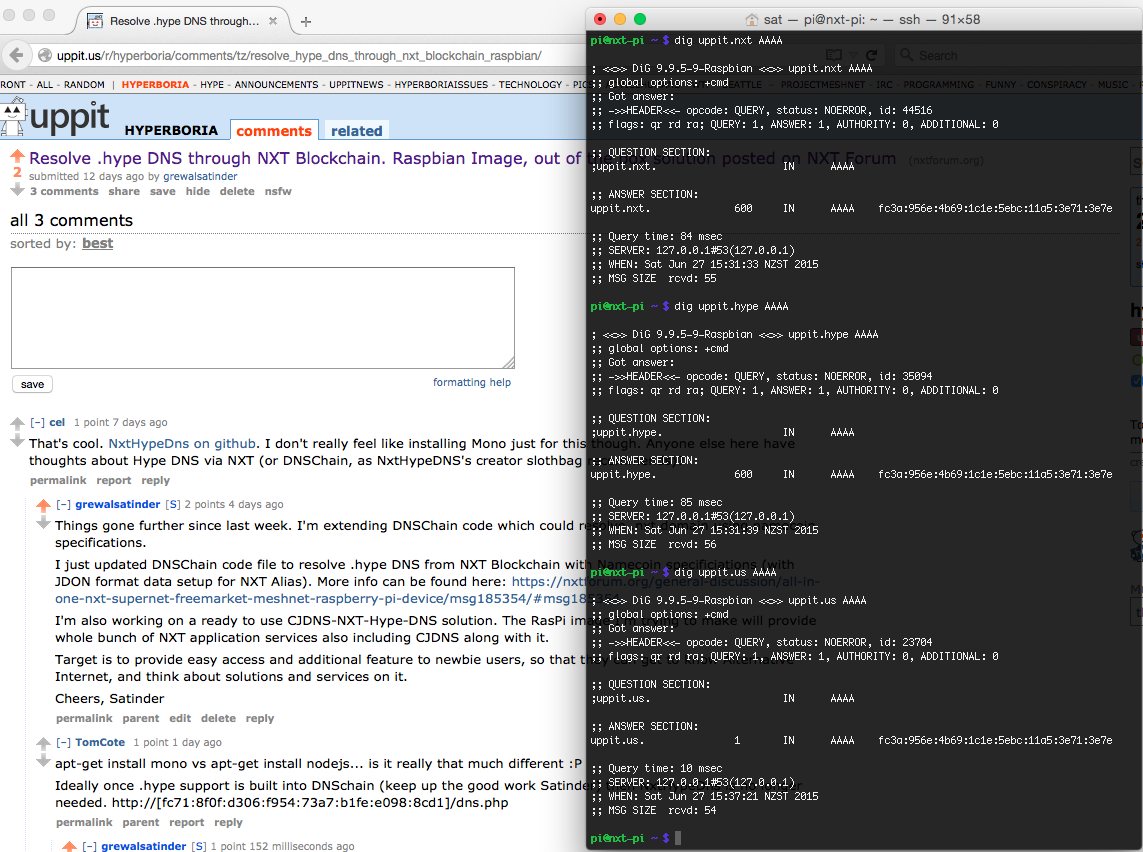Switch to the comments tab
The width and height of the screenshot is (1143, 852).
point(274,130)
